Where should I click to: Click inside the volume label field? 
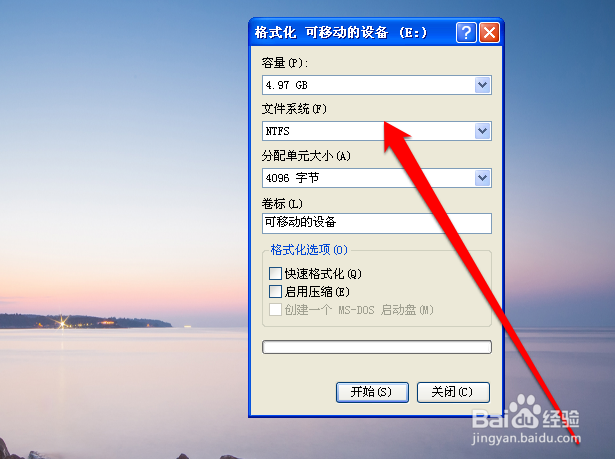(377, 223)
